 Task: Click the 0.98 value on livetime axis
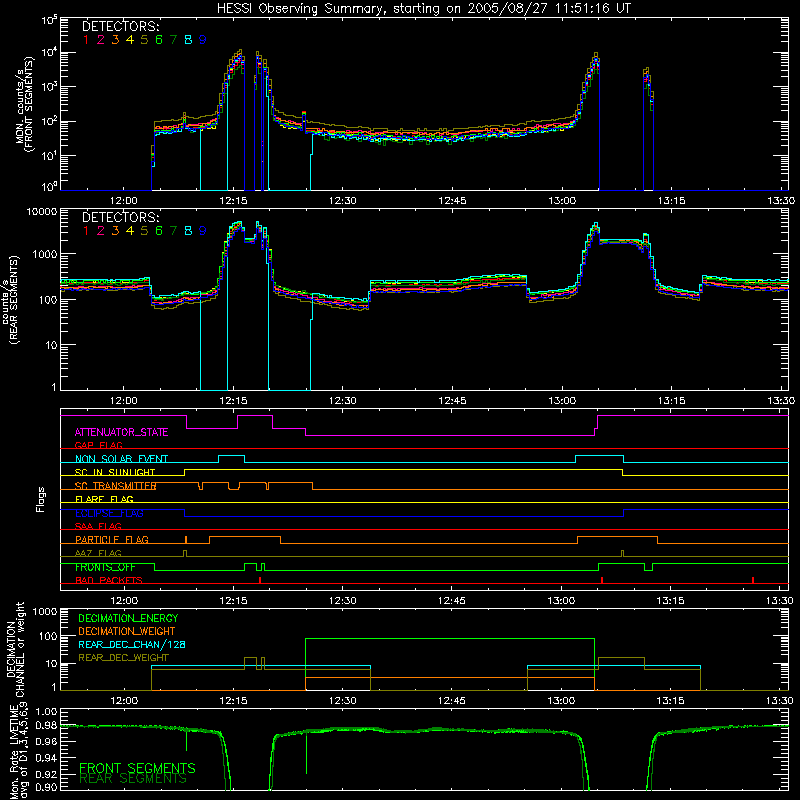point(45,726)
